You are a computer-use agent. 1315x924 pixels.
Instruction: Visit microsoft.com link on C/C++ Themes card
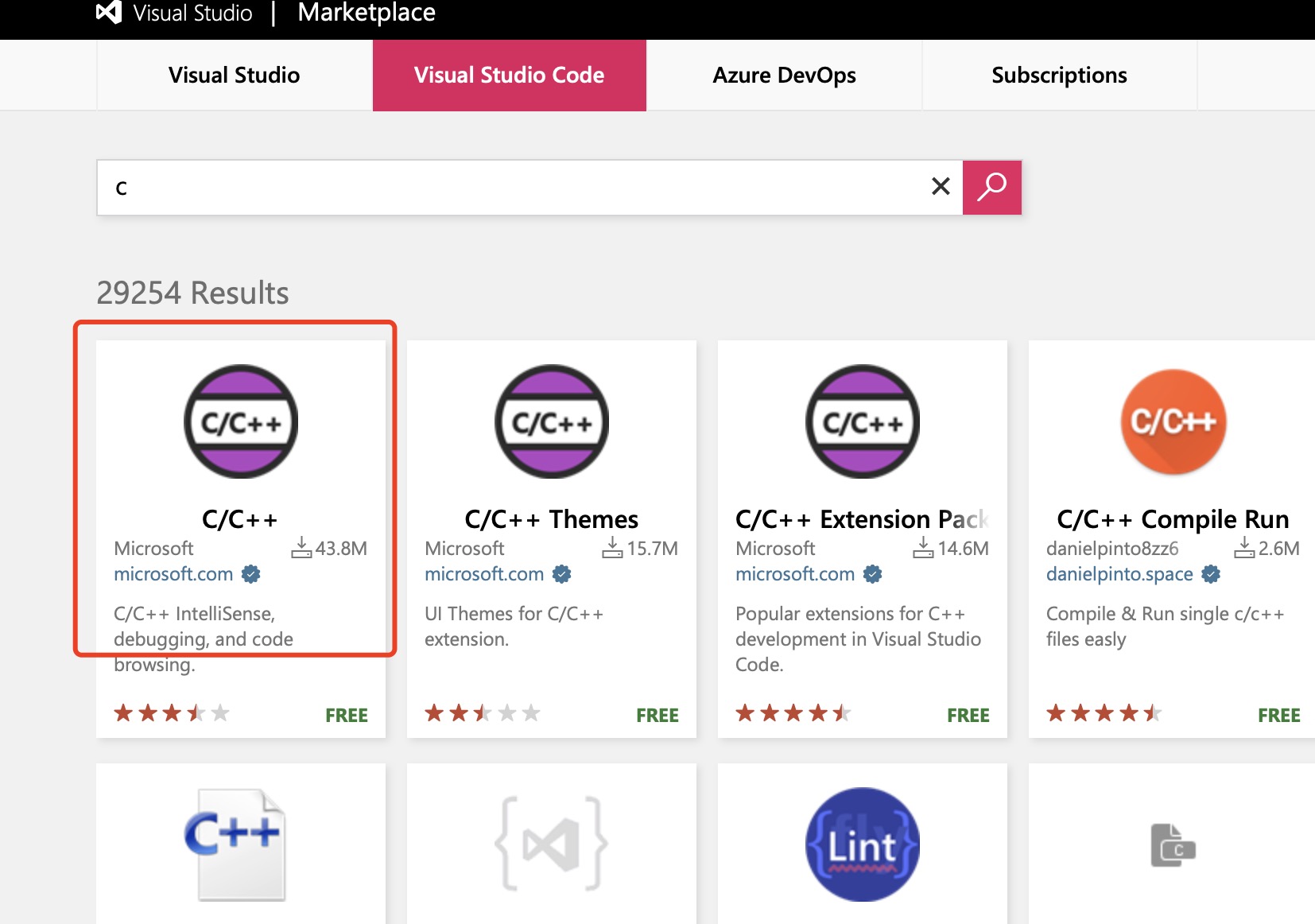click(x=484, y=574)
